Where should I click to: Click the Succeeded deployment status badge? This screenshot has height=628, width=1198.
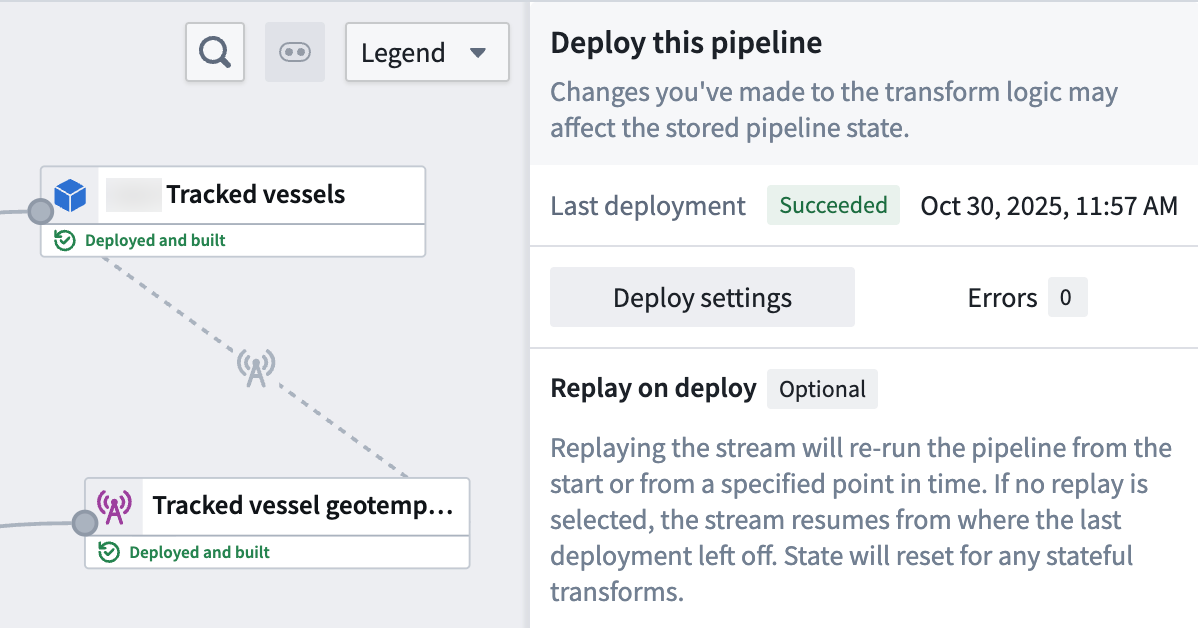[833, 205]
